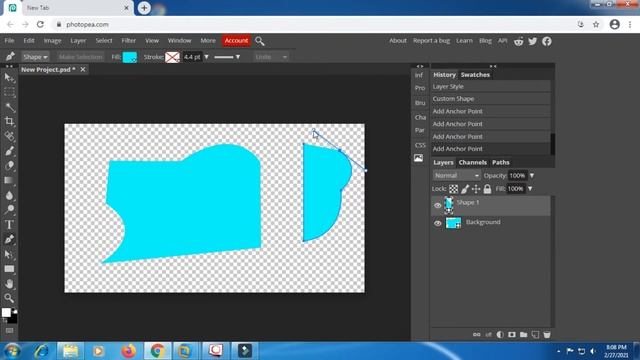Screen dimensions: 640x360
Task: Open the stroke width dropdown arrow
Action: point(207,57)
